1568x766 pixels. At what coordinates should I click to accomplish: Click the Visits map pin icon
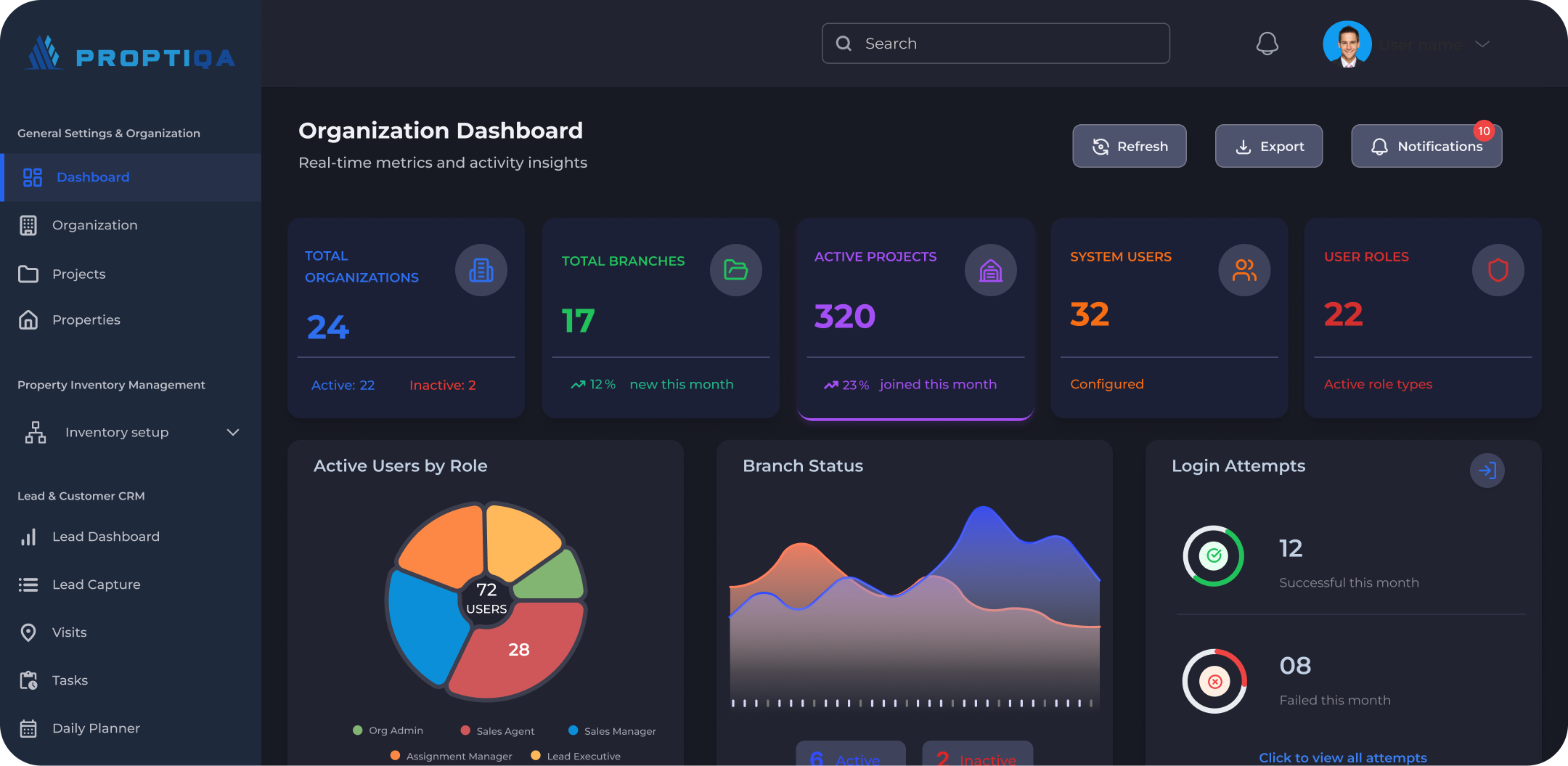(28, 632)
